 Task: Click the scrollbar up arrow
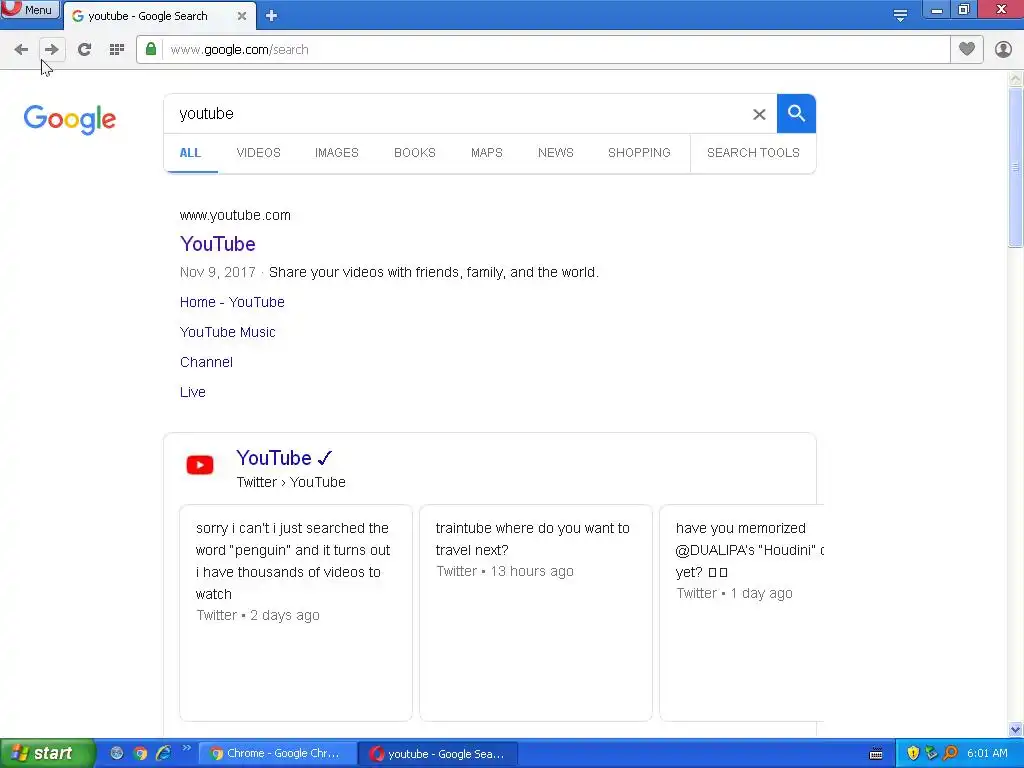1016,79
